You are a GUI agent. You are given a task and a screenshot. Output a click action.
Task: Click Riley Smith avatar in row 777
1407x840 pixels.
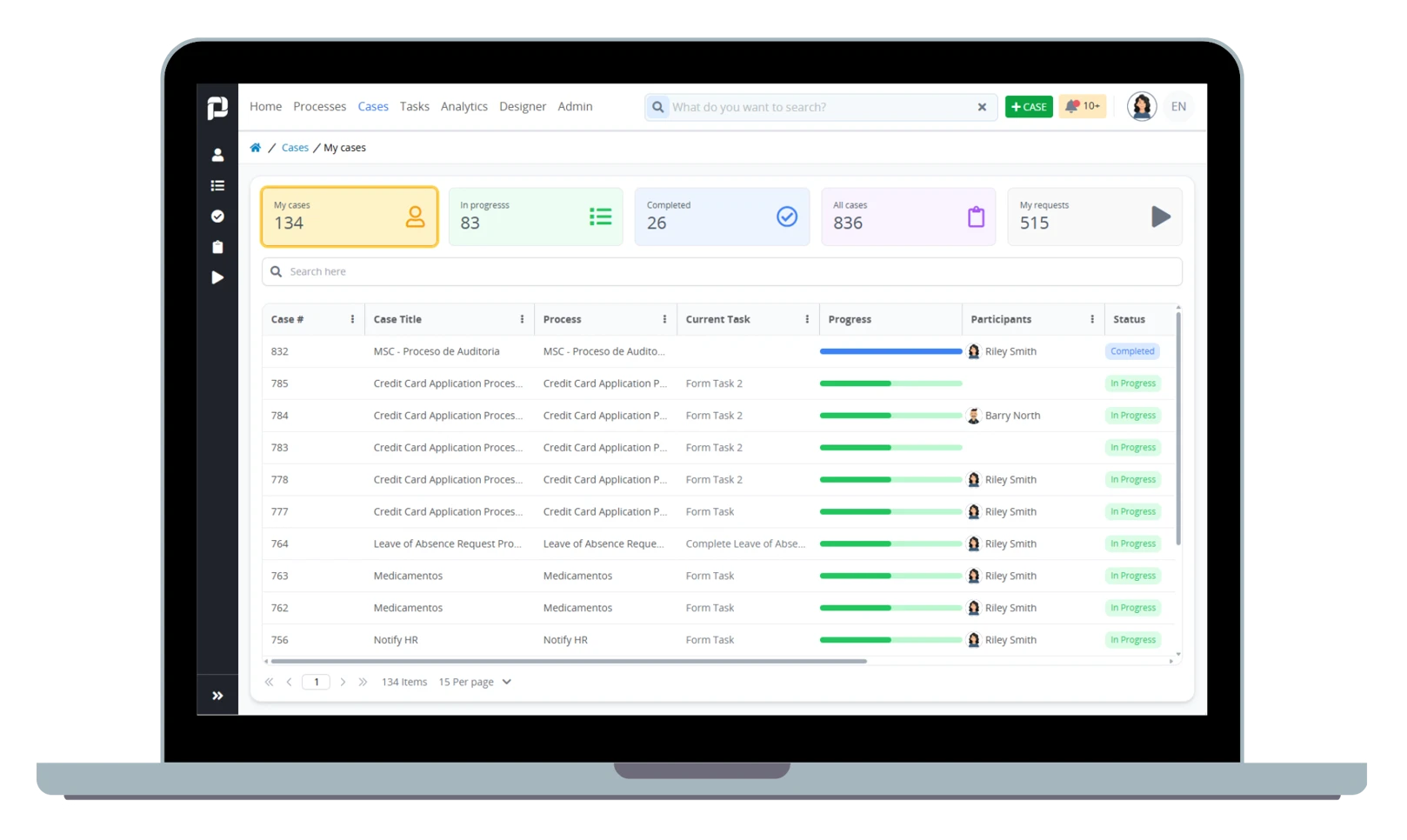[x=974, y=512]
